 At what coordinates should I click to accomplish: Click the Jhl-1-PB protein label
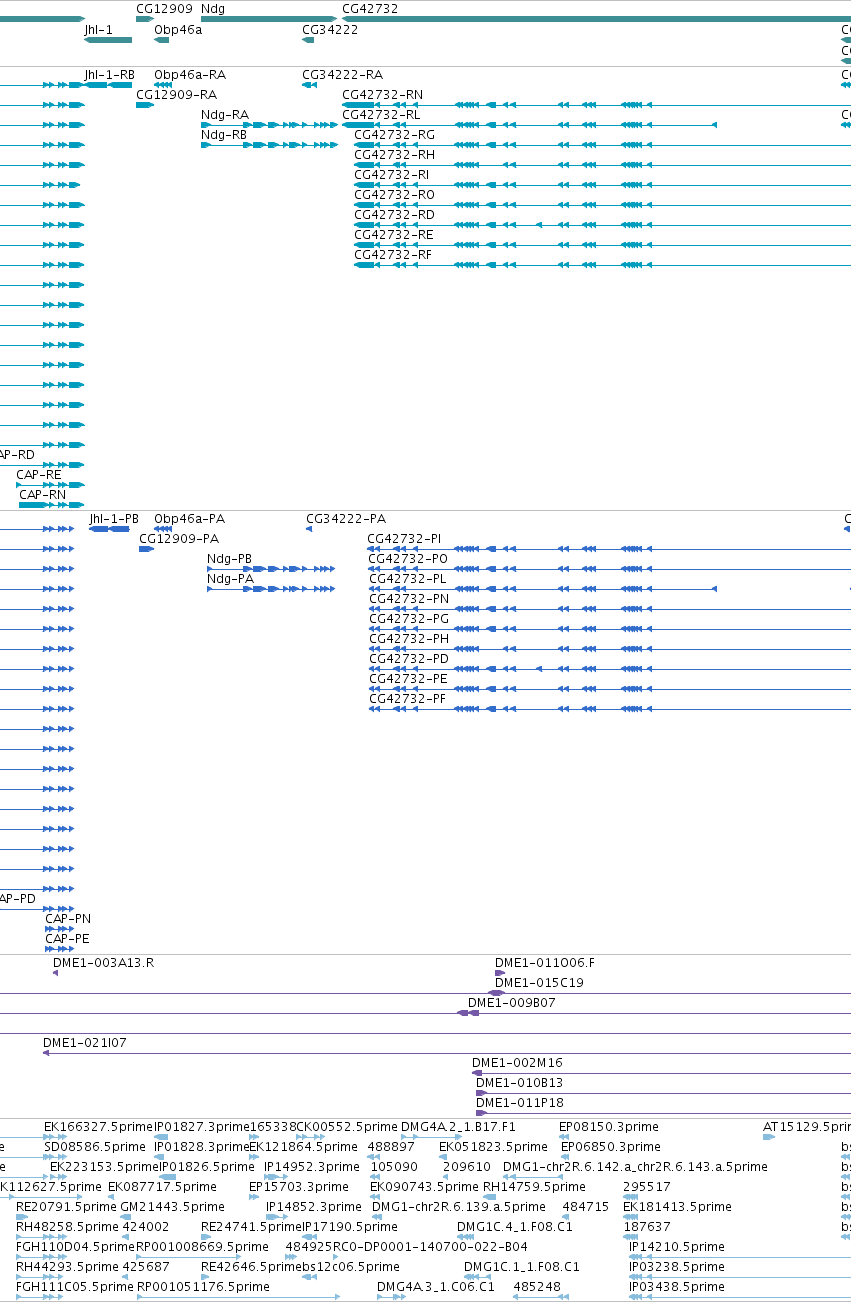tap(114, 519)
